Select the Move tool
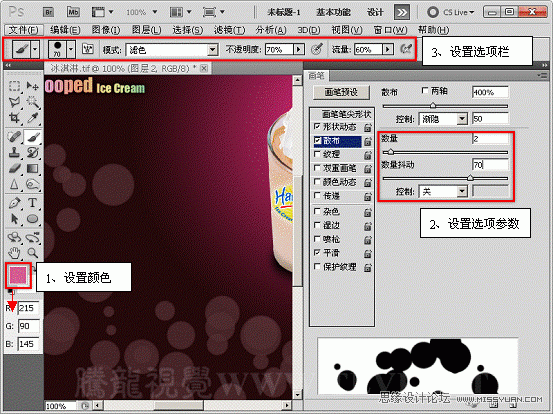 pos(32,86)
